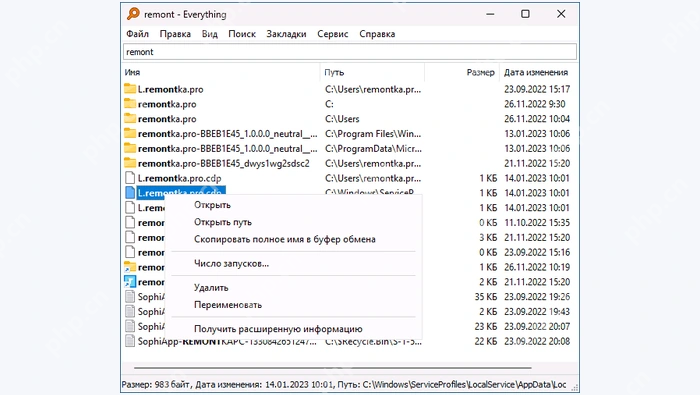Screen dimensions: 700x395
Task: Click the date 26.11.2022 10:04
Action: pyautogui.click(x=537, y=119)
